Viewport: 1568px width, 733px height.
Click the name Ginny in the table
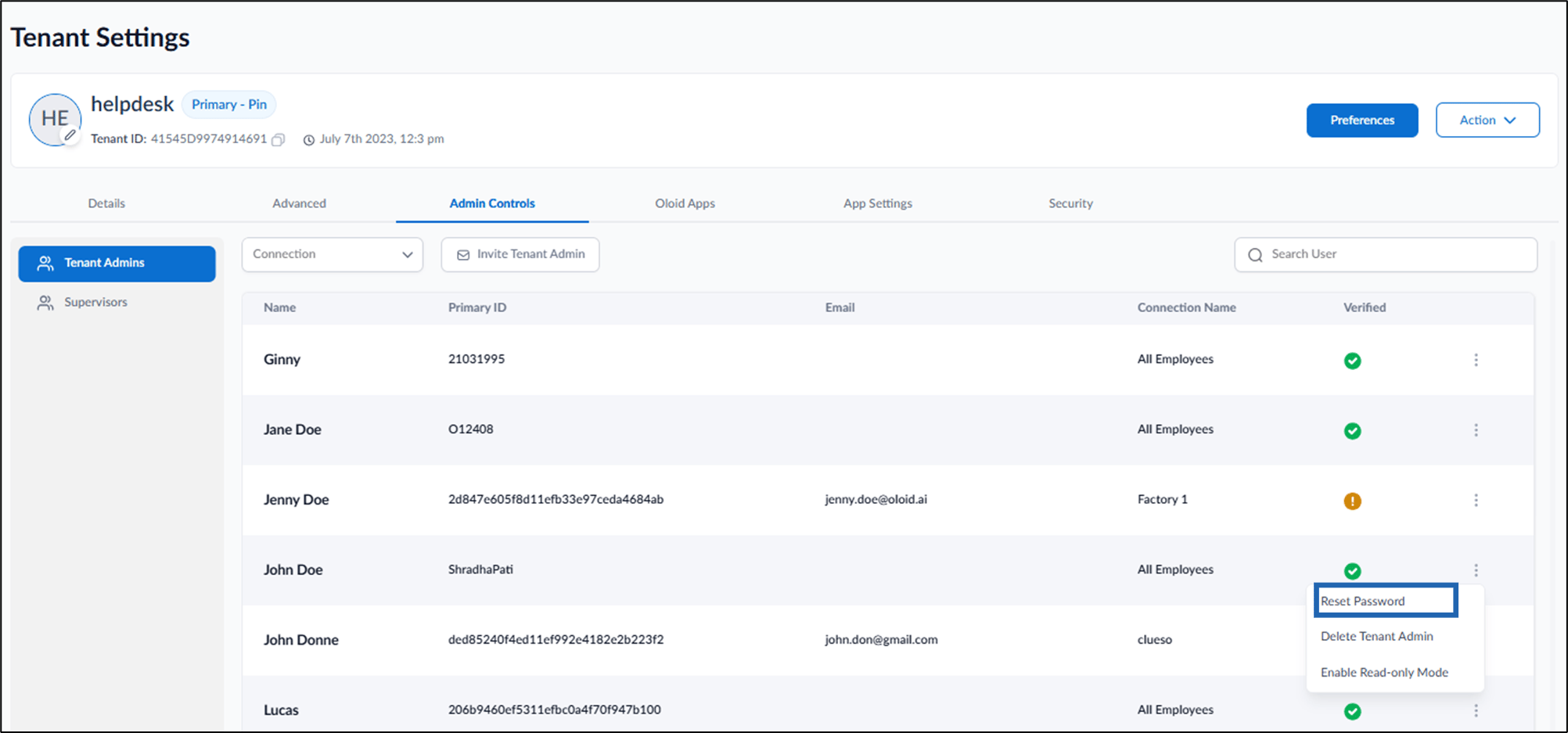coord(282,360)
